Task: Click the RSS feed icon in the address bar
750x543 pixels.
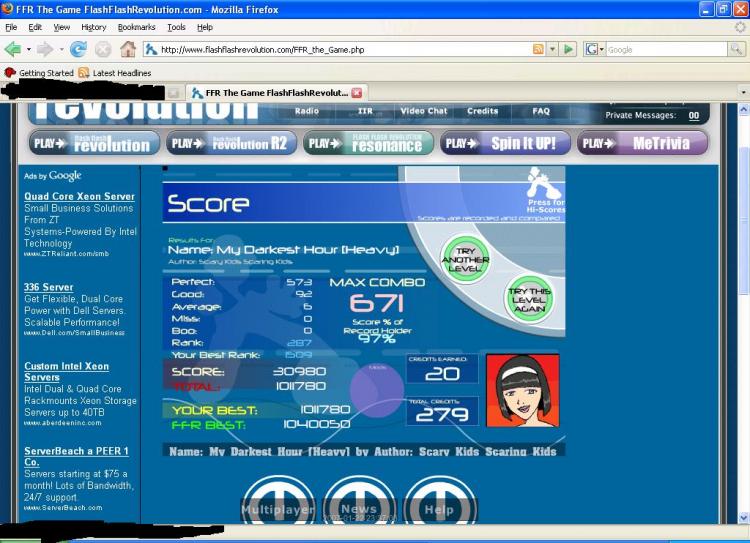Action: coord(538,49)
